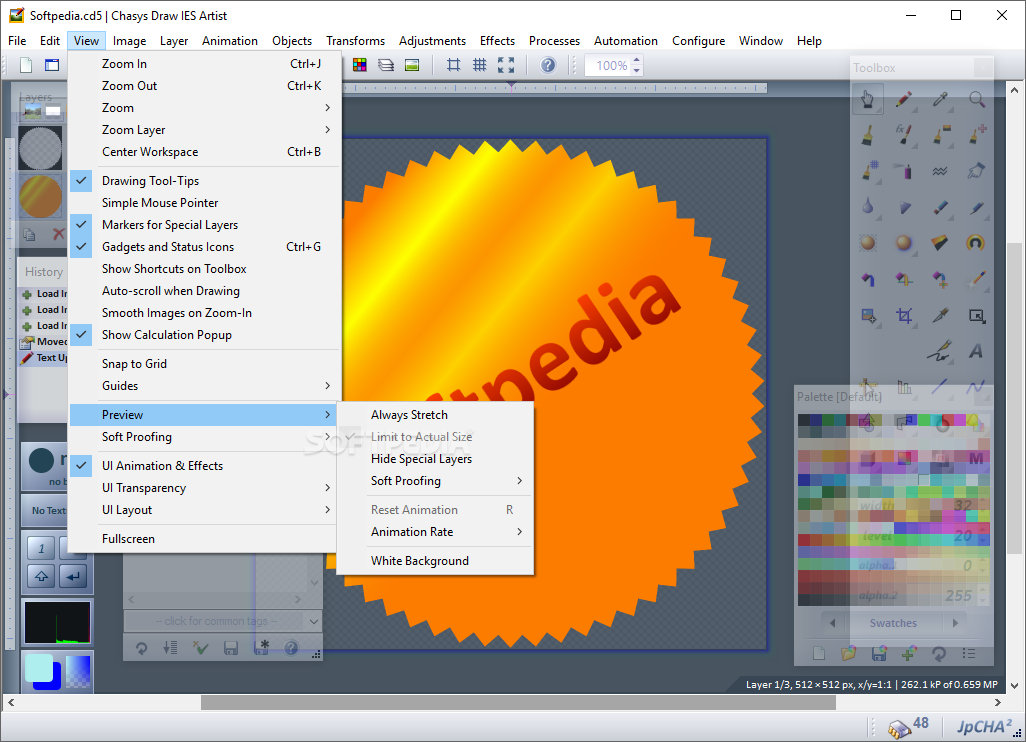Click the 100% zoom input field
The width and height of the screenshot is (1026, 742).
click(x=607, y=65)
